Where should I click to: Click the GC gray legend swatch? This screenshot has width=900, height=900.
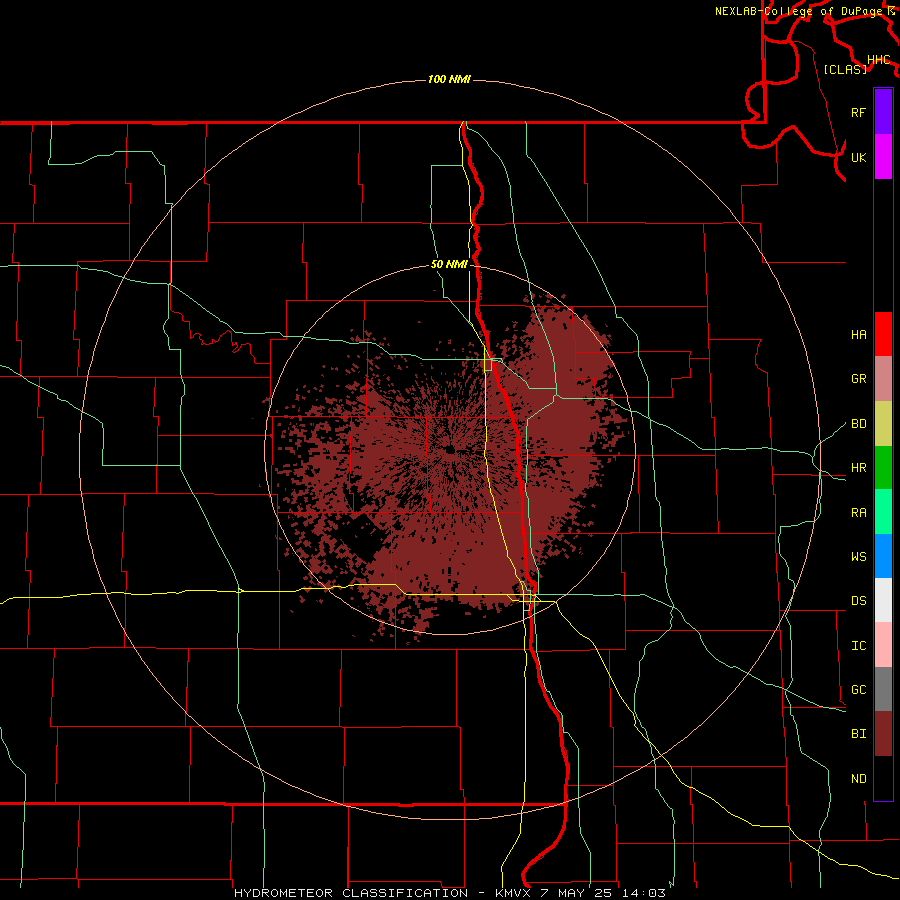tap(883, 689)
